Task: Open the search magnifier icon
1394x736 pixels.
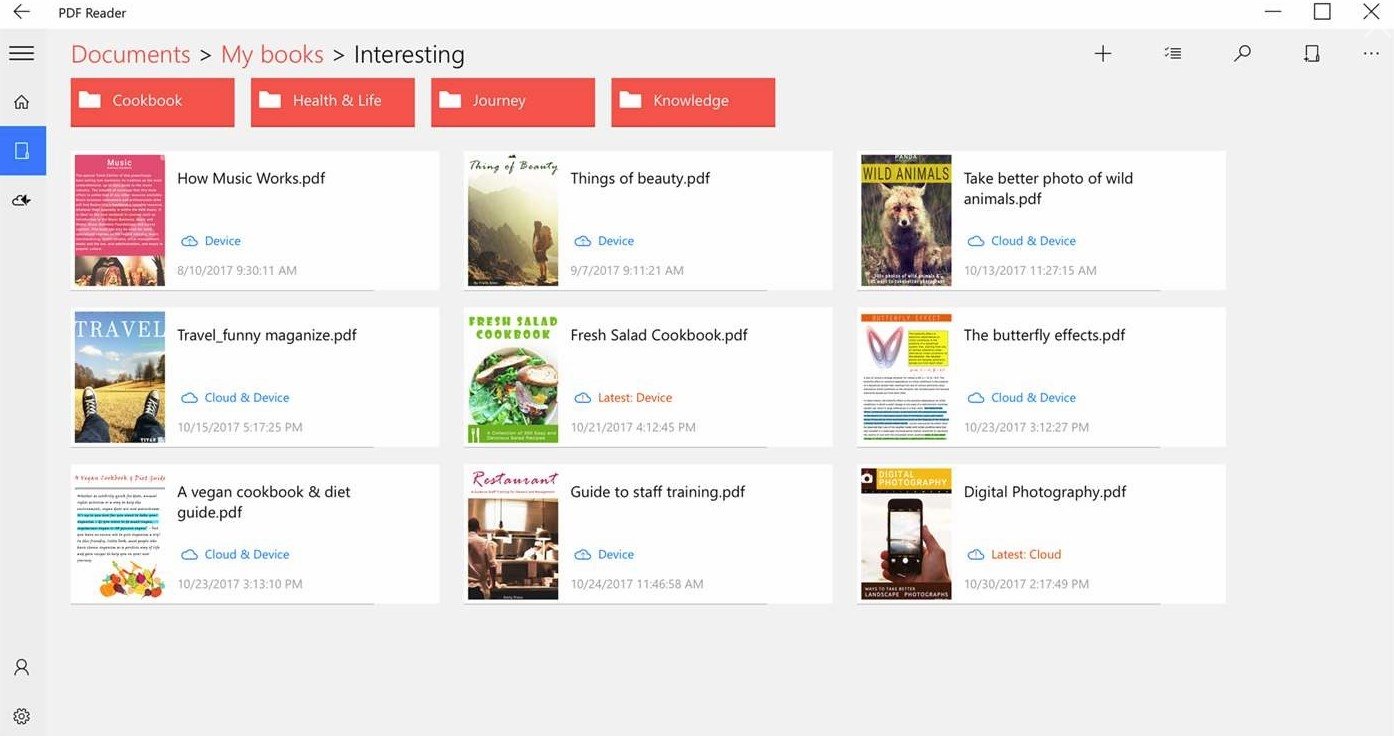Action: (x=1242, y=54)
